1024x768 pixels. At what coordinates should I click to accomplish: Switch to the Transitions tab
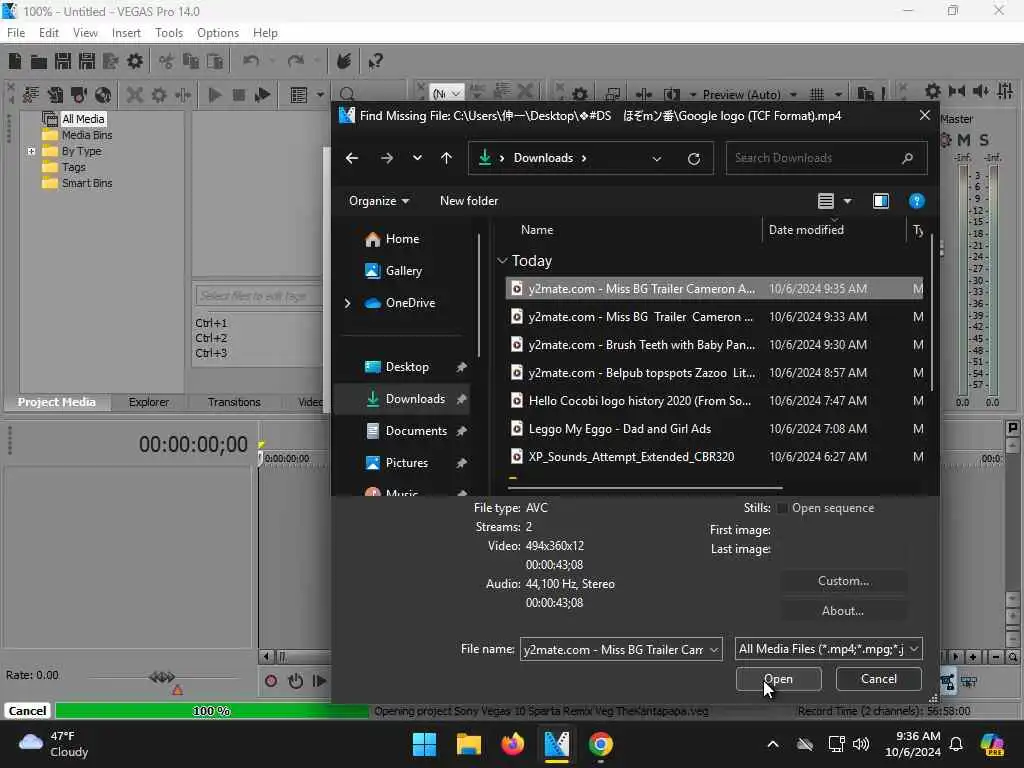click(234, 402)
